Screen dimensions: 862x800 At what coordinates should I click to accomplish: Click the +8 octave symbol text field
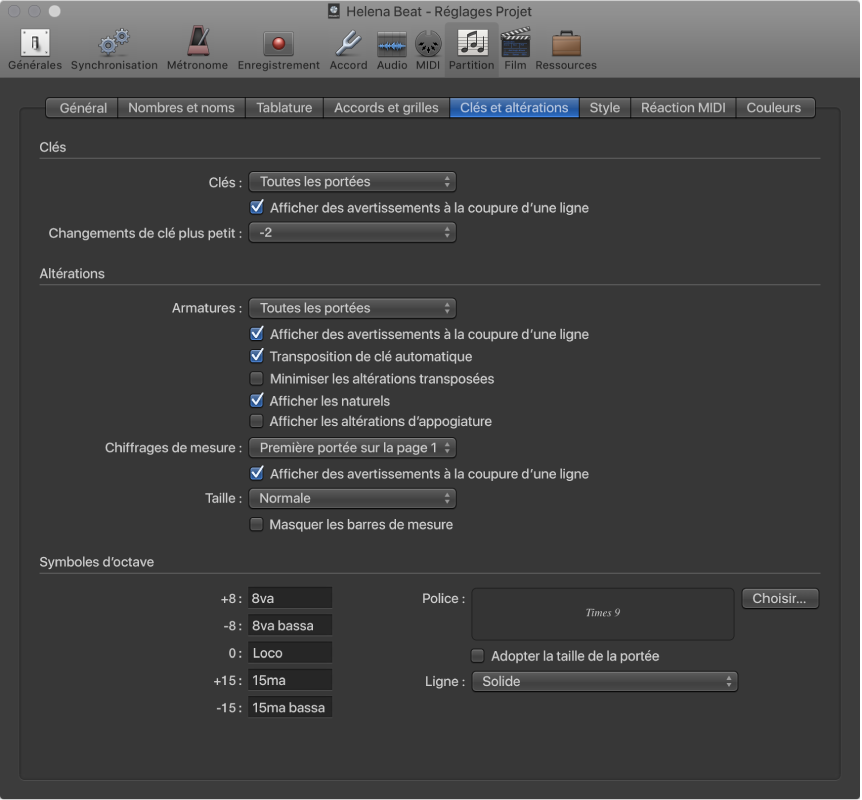tap(290, 599)
